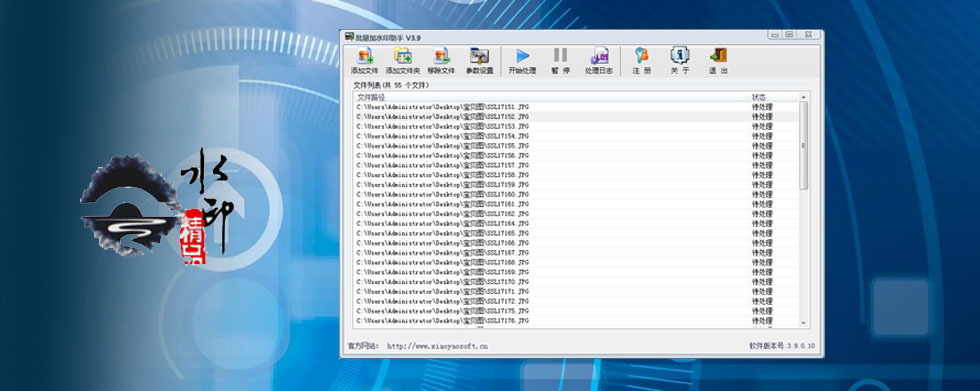The width and height of the screenshot is (980, 391).
Task: Click the file list vertical scrollbar thumb
Action: pyautogui.click(x=804, y=146)
